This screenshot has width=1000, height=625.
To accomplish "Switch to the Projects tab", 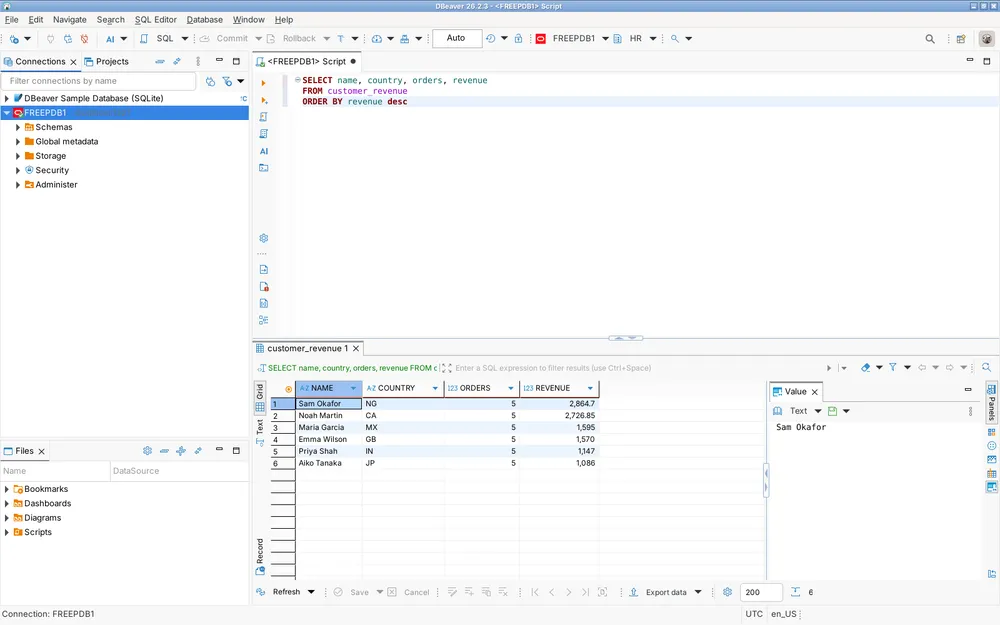I will [x=107, y=61].
